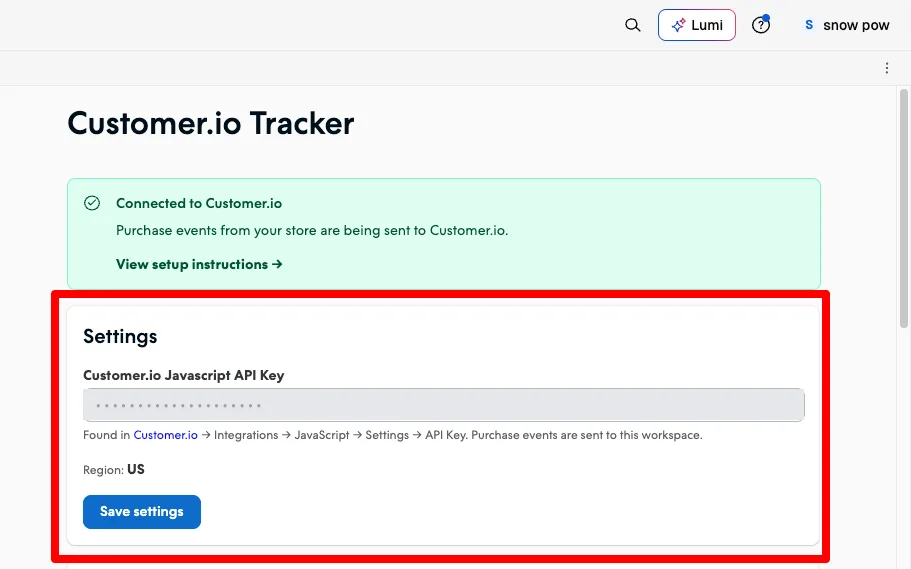Image resolution: width=911 pixels, height=569 pixels.
Task: Click the help question mark icon
Action: click(761, 25)
